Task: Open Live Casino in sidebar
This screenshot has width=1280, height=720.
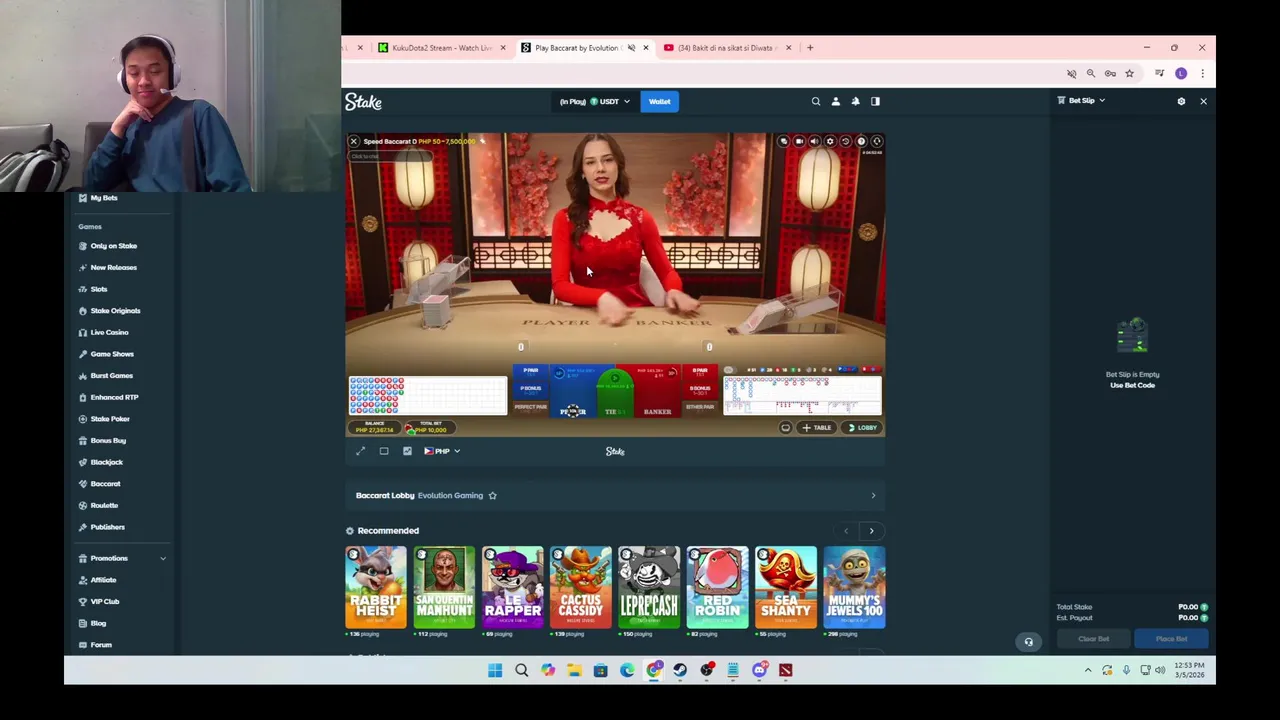Action: click(109, 332)
